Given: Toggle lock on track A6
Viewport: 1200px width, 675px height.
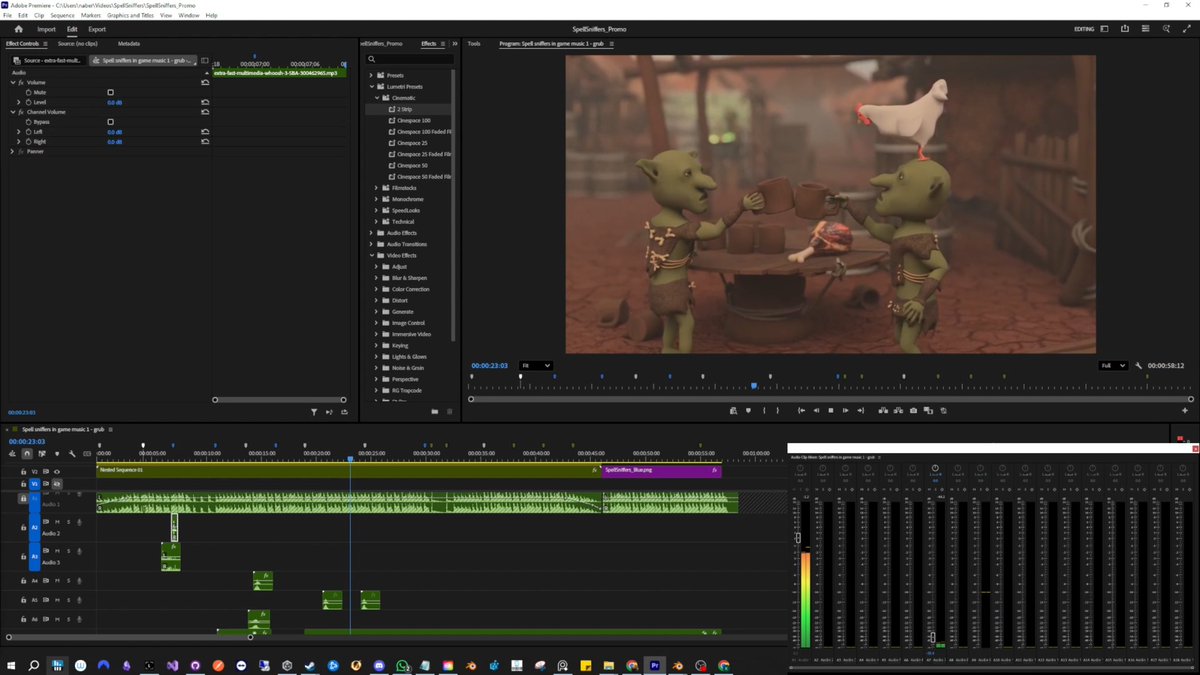Looking at the screenshot, I should tap(24, 619).
